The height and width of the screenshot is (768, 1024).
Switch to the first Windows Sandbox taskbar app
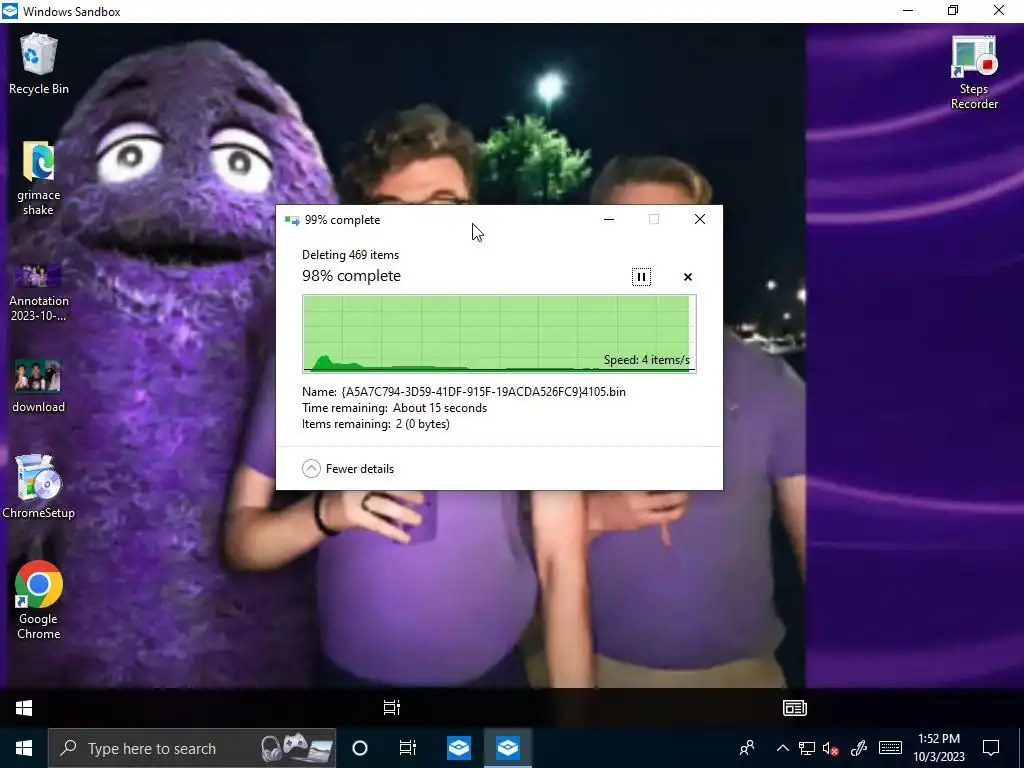[459, 748]
